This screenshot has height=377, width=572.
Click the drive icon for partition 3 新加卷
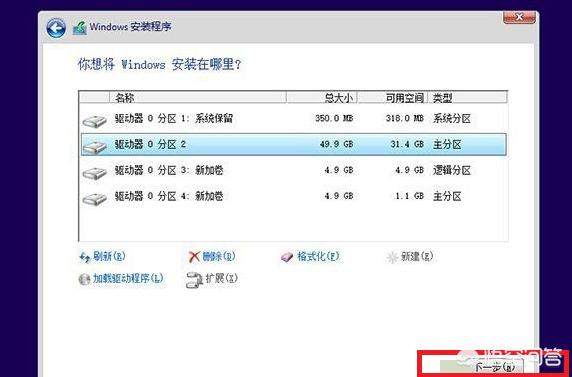94,173
